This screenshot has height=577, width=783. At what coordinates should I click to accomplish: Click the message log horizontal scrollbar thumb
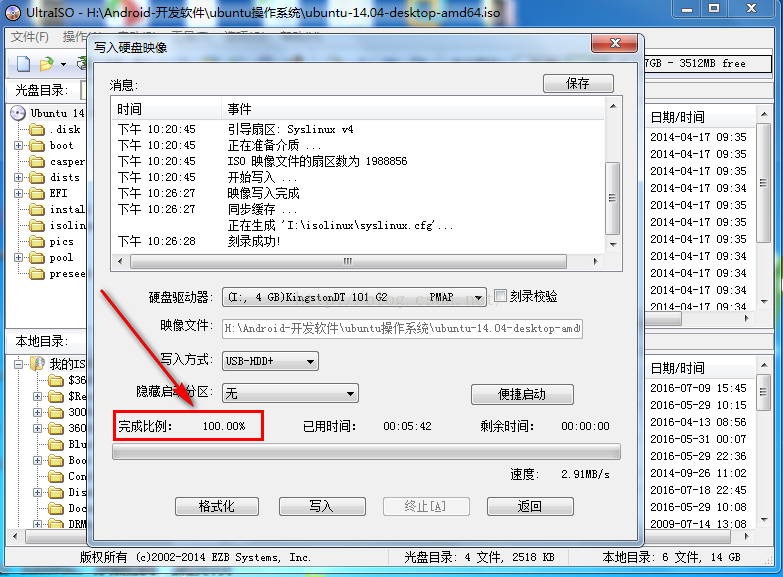coord(348,261)
